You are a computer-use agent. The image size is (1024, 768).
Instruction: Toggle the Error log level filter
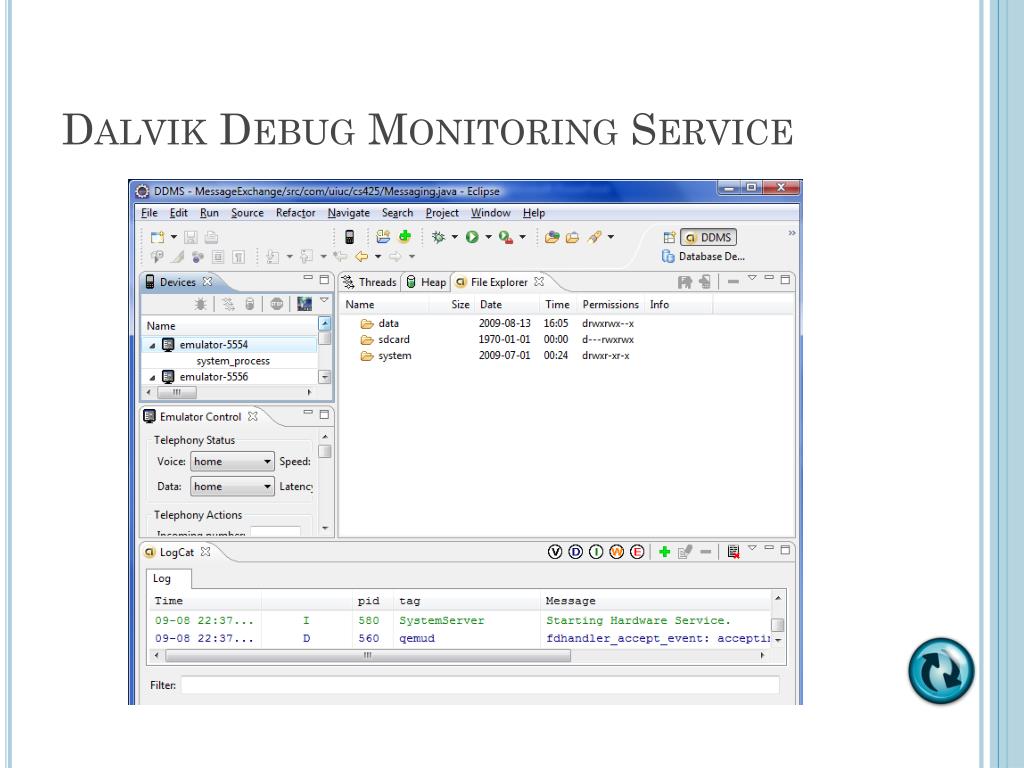click(x=637, y=552)
